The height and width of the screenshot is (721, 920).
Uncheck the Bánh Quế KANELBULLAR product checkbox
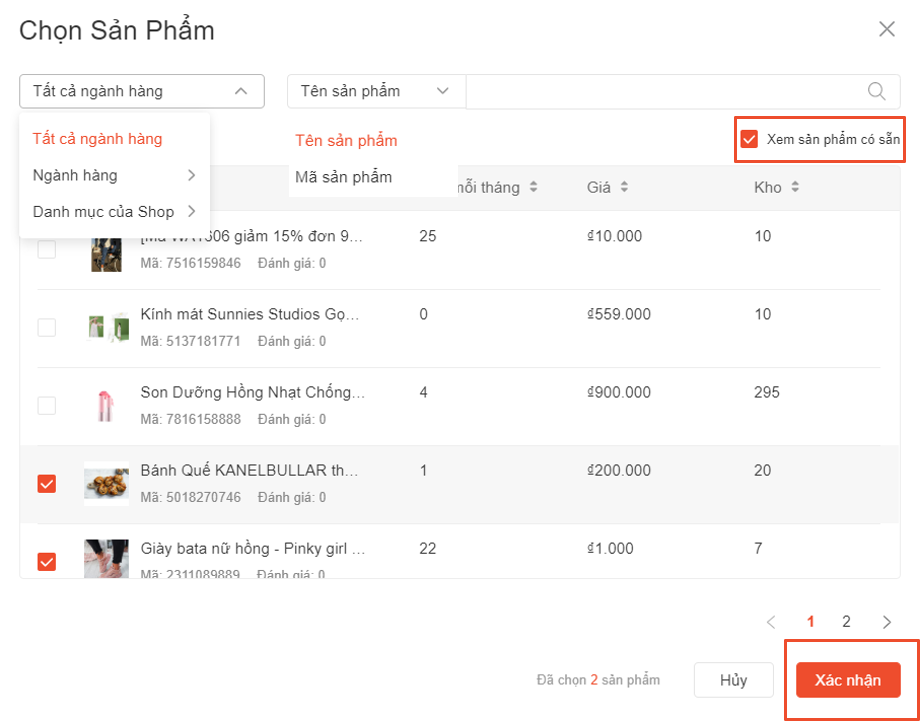[47, 484]
